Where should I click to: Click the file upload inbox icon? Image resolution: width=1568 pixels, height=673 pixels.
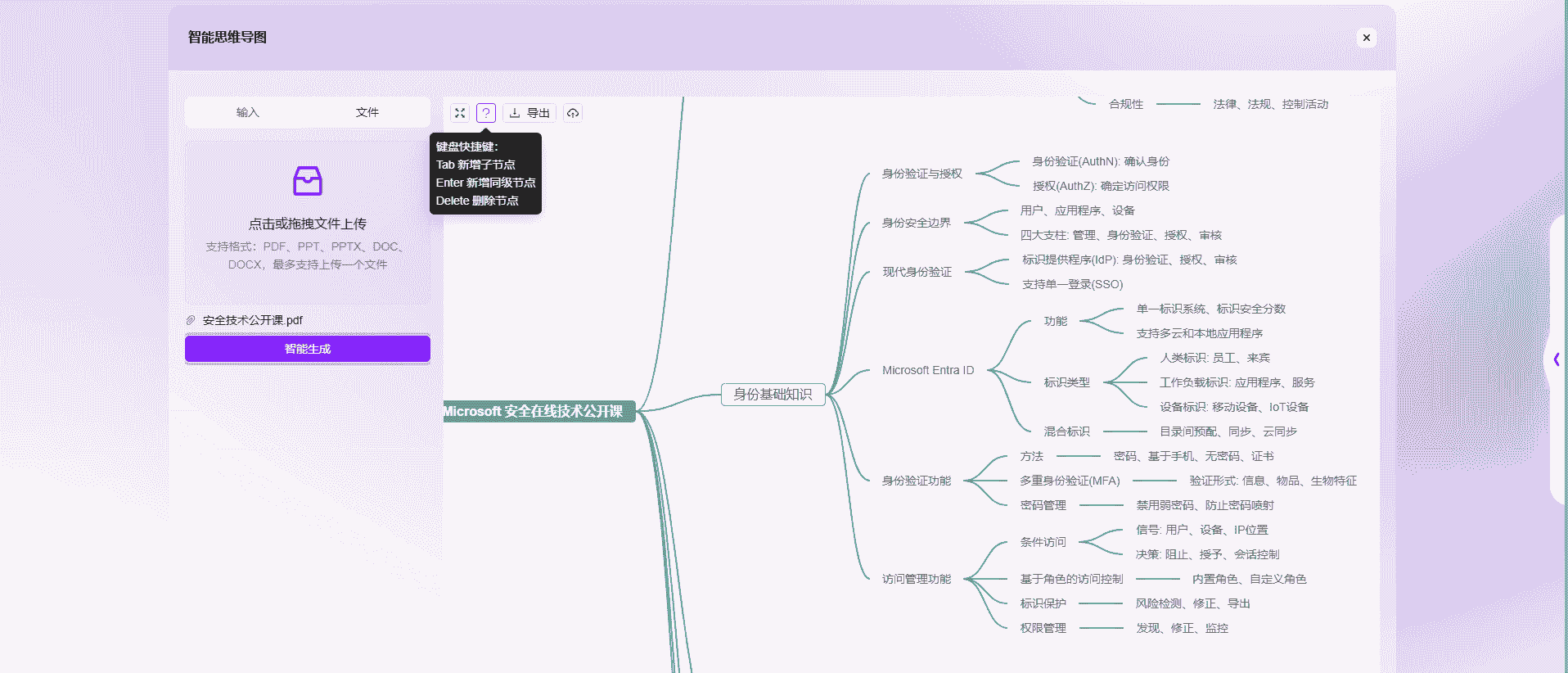click(308, 181)
